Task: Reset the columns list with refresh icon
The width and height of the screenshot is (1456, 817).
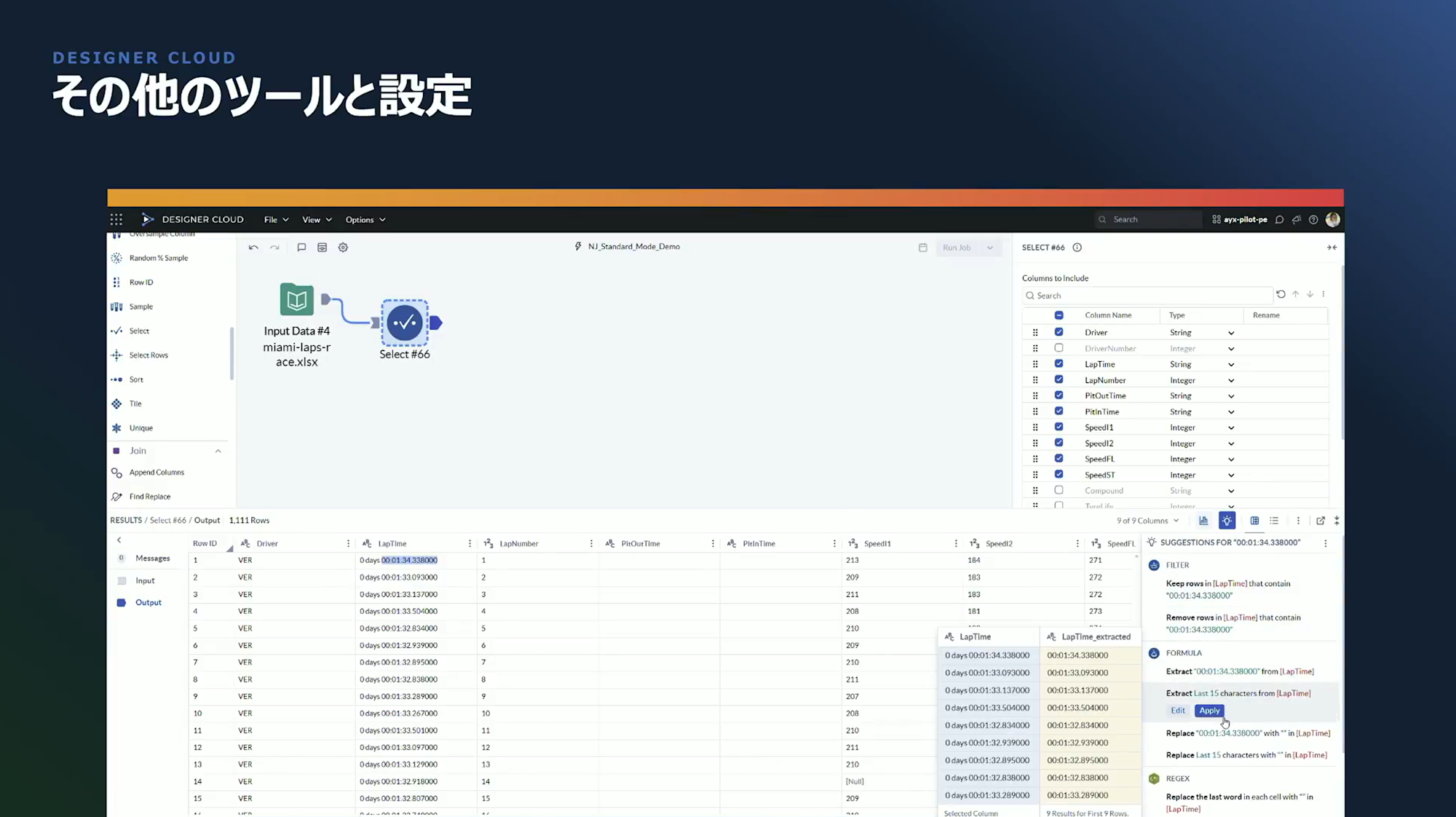Action: pyautogui.click(x=1281, y=294)
